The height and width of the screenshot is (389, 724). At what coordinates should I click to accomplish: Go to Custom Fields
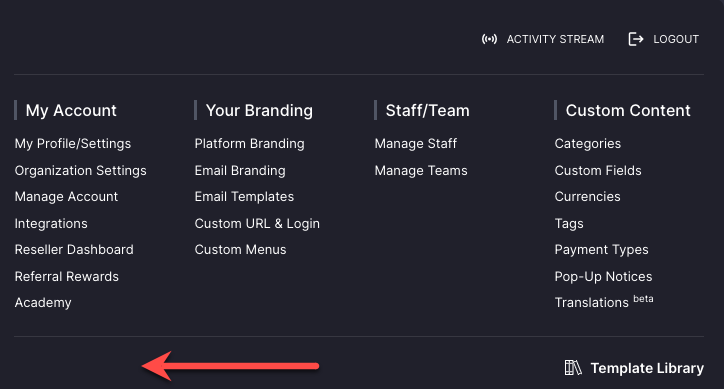[x=598, y=170]
